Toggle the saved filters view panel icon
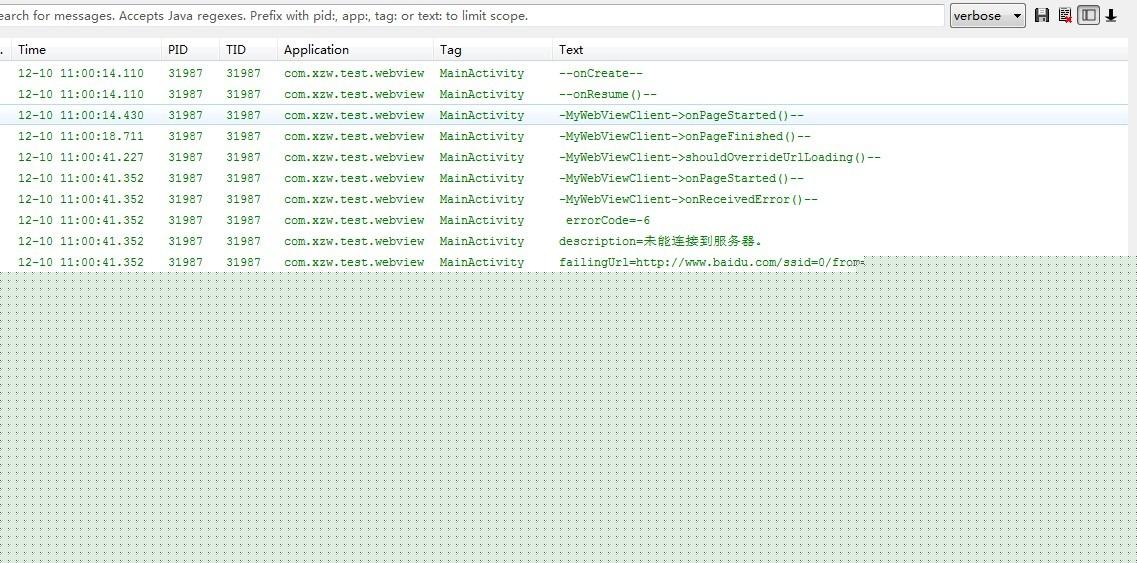This screenshot has height=563, width=1137. [1088, 15]
